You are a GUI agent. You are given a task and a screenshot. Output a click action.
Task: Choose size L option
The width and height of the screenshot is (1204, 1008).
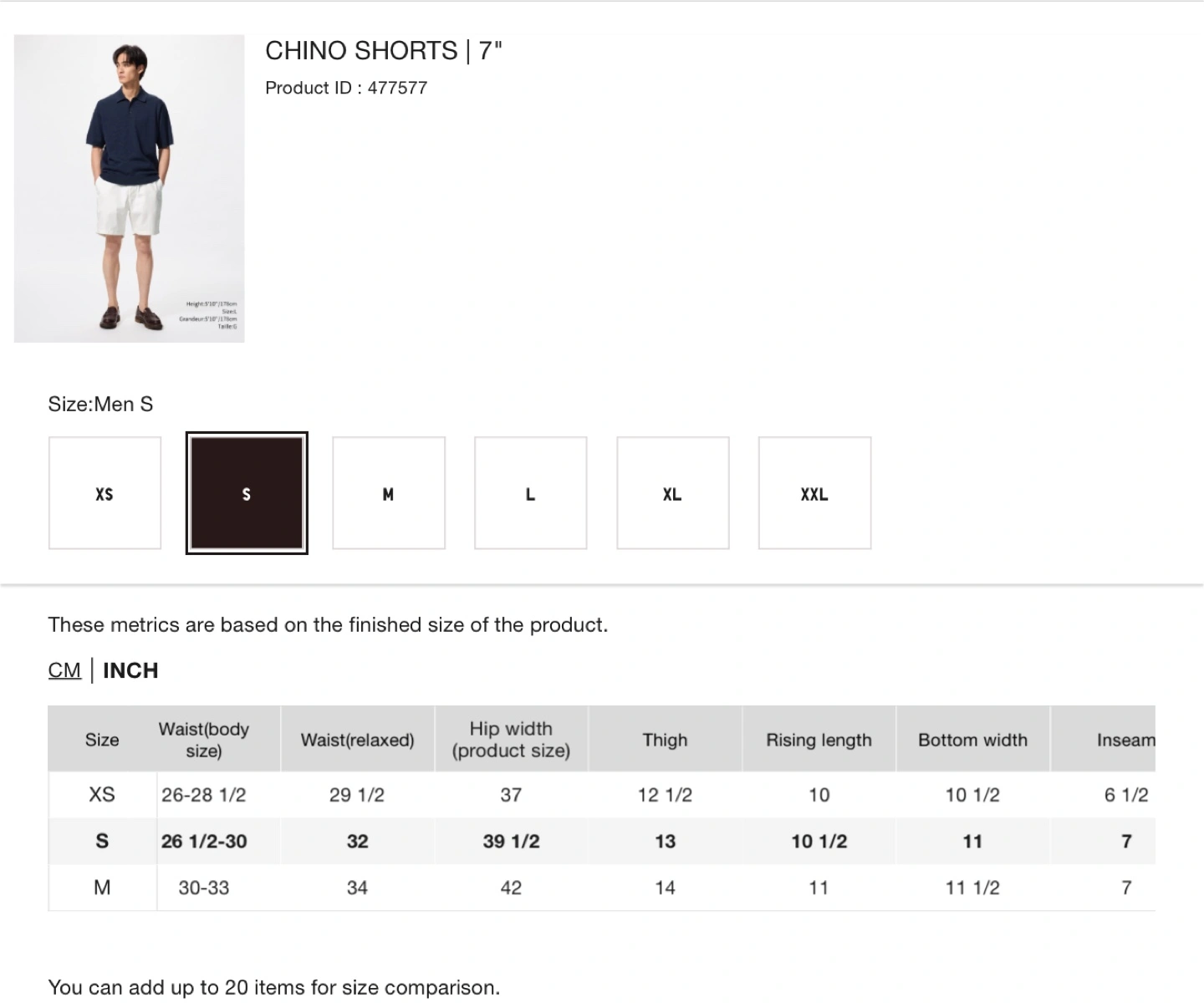tap(531, 493)
